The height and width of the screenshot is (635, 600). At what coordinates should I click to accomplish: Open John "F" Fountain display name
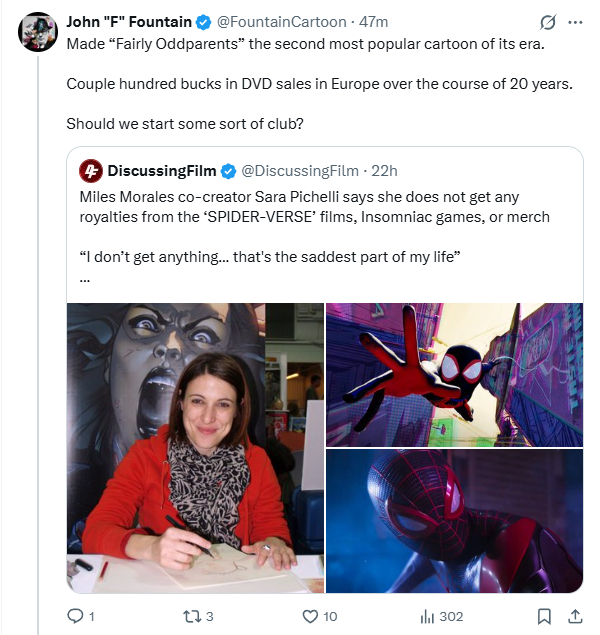(x=130, y=21)
